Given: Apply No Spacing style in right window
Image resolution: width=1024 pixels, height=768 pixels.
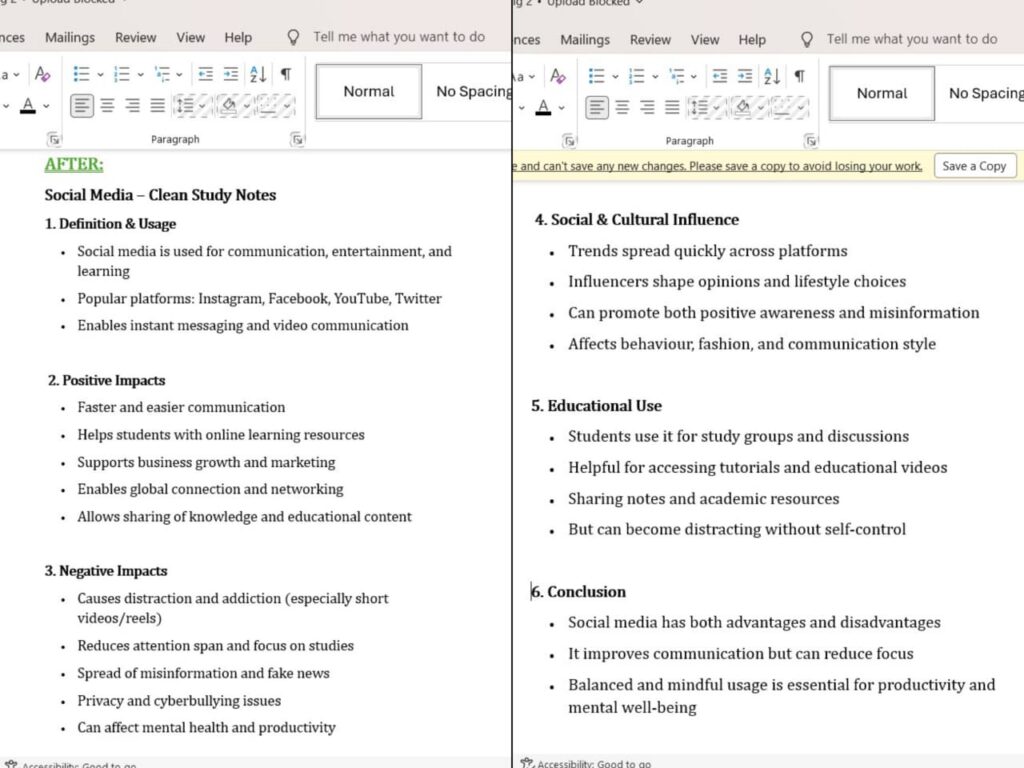Looking at the screenshot, I should click(x=981, y=93).
